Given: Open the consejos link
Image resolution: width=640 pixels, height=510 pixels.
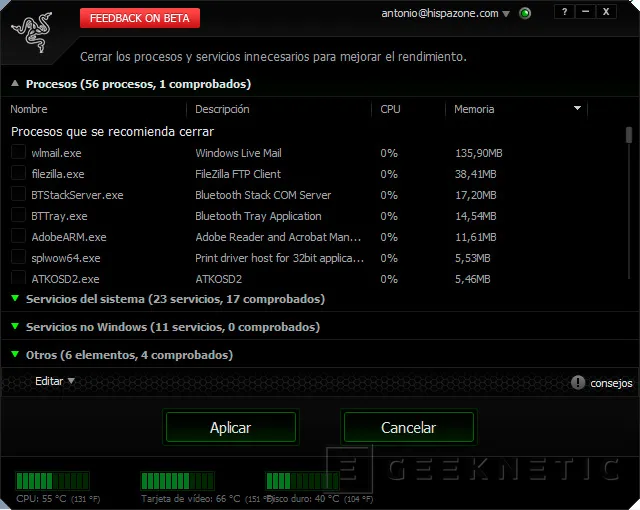Looking at the screenshot, I should coord(611,383).
